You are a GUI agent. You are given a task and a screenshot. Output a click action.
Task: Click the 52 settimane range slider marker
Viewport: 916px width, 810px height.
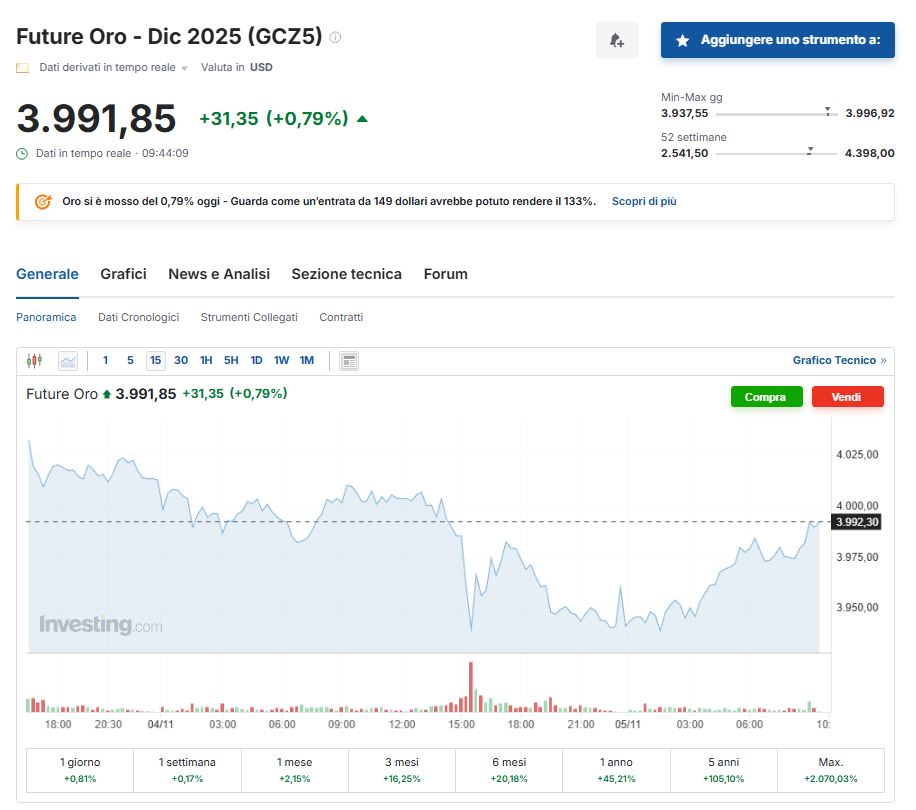pos(808,150)
